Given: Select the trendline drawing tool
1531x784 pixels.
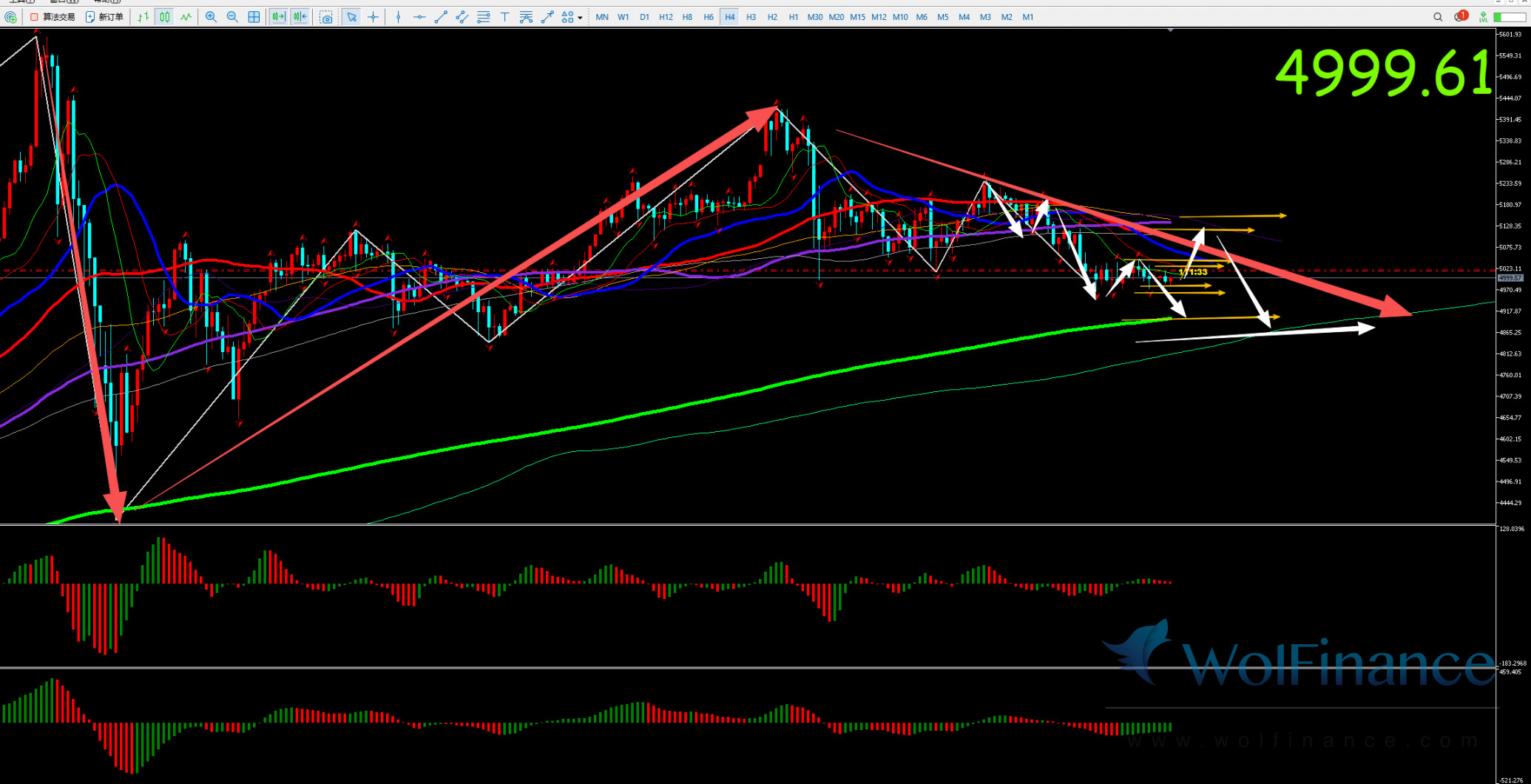Looking at the screenshot, I should [441, 17].
